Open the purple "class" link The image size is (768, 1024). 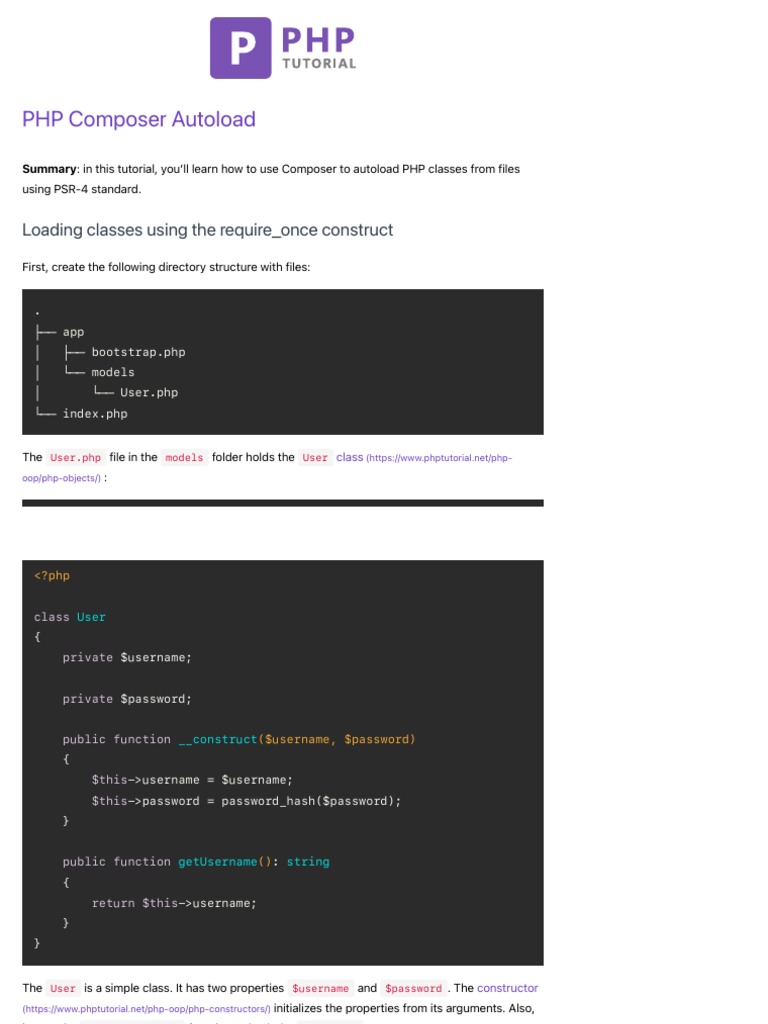(x=350, y=457)
